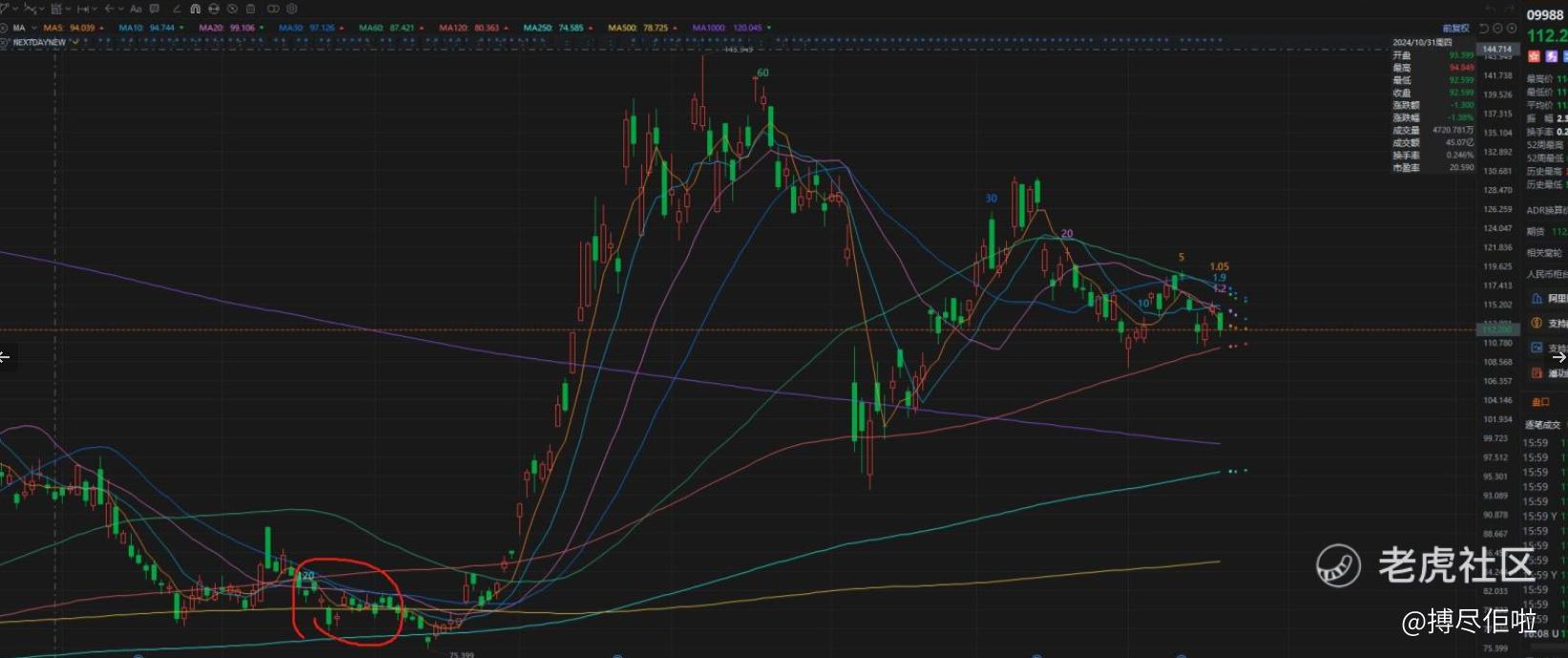
Task: Click the MA5 value label
Action: pos(69,28)
